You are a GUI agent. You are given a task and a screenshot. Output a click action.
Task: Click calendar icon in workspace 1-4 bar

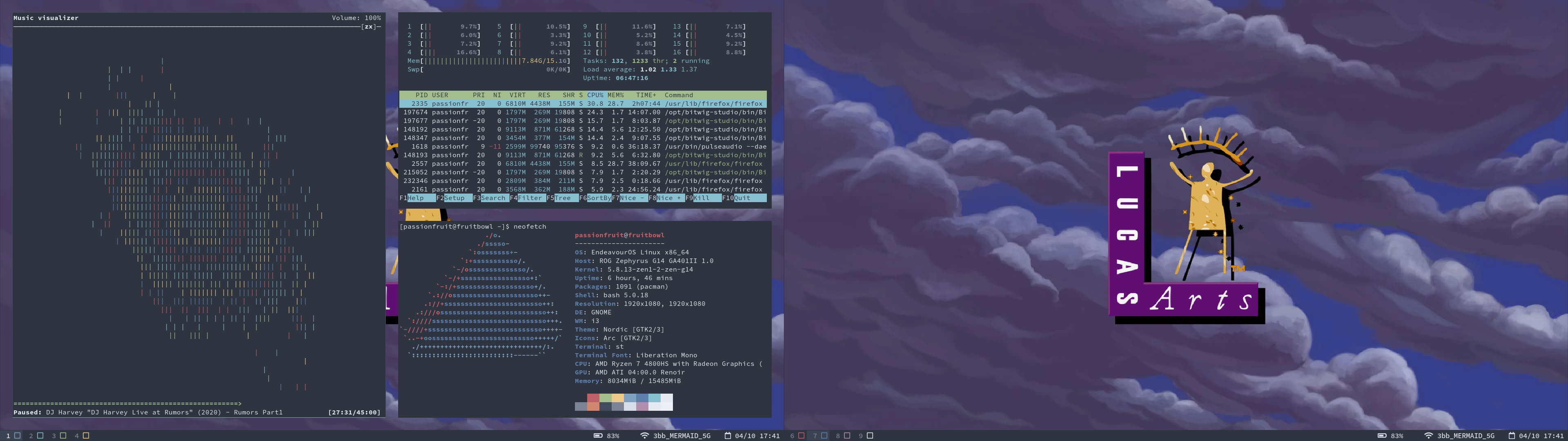[727, 436]
